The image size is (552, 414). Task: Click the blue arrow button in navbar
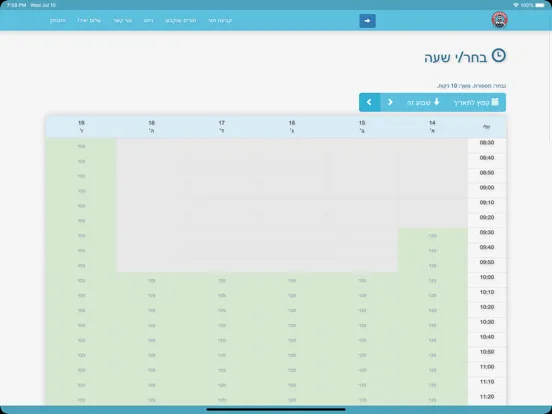(367, 21)
